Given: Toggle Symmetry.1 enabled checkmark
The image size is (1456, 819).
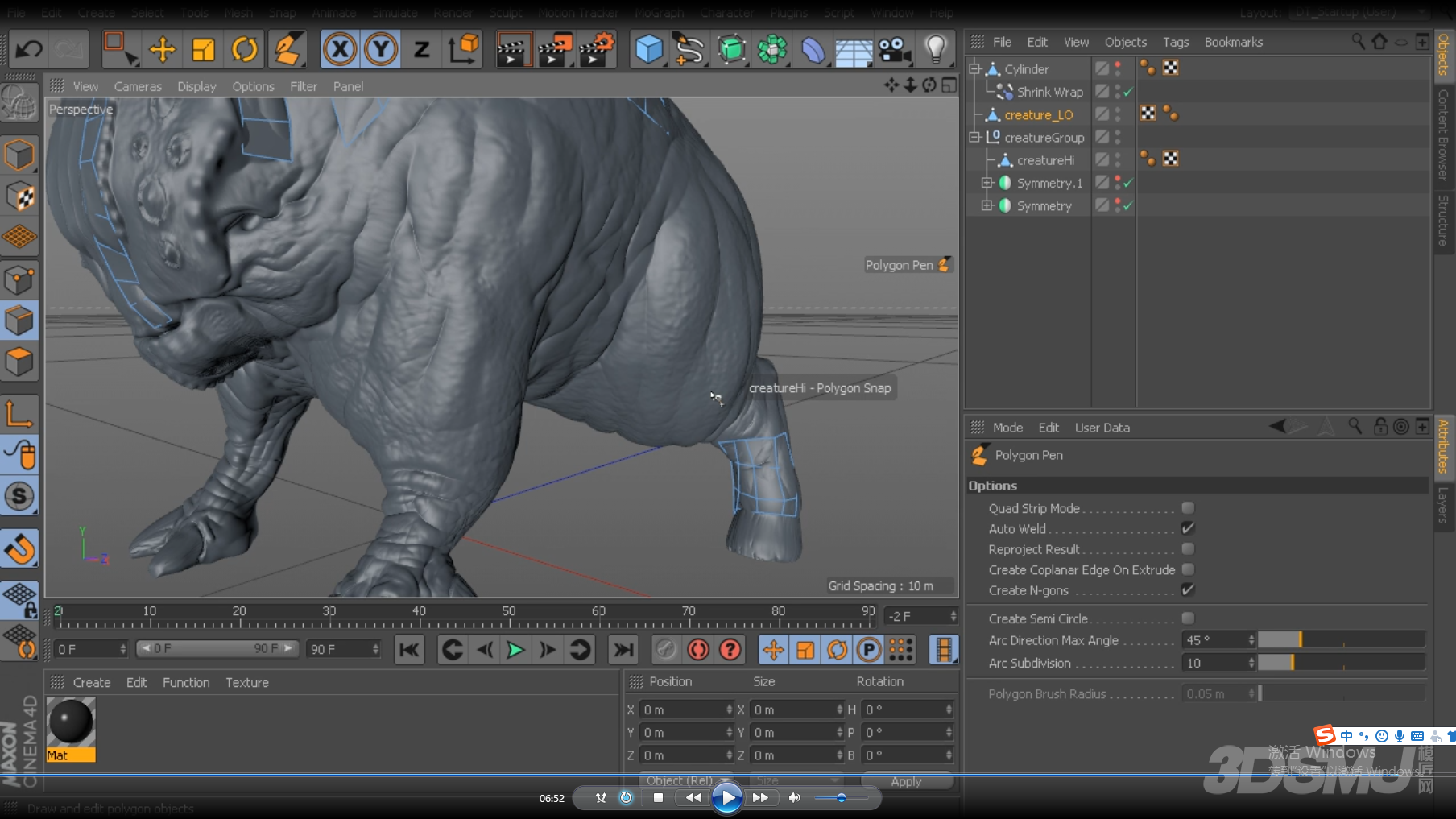Looking at the screenshot, I should (x=1128, y=184).
